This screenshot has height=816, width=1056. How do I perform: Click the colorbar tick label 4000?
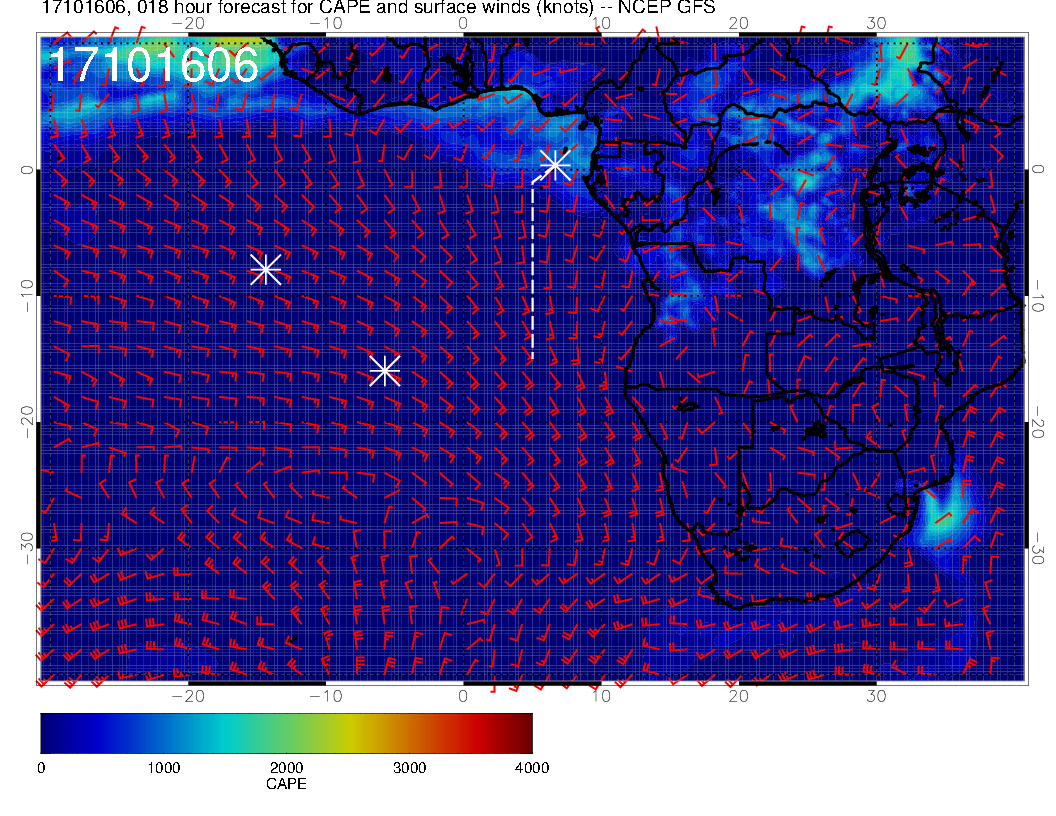[x=532, y=768]
